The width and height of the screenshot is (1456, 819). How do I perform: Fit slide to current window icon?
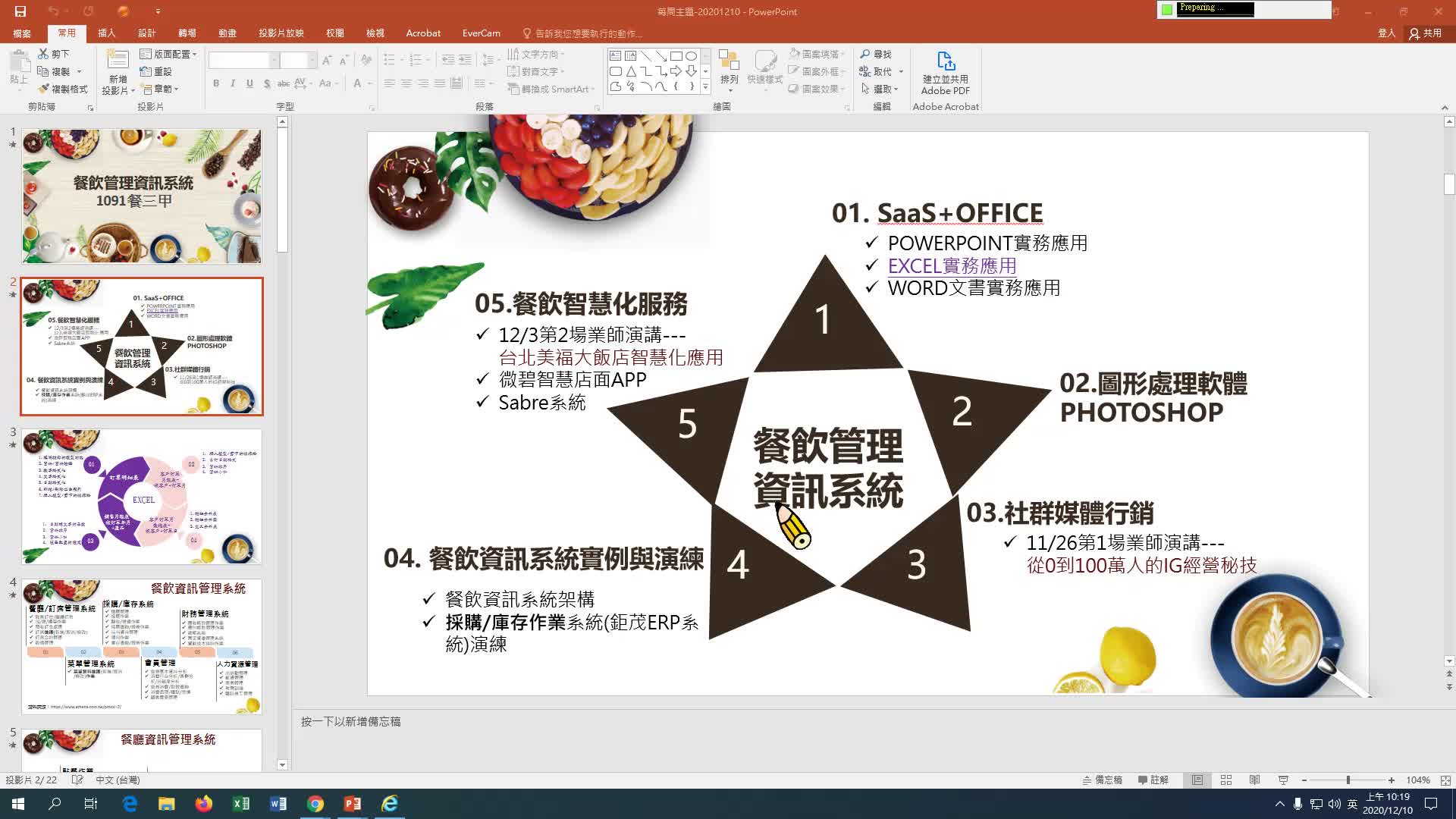point(1445,780)
